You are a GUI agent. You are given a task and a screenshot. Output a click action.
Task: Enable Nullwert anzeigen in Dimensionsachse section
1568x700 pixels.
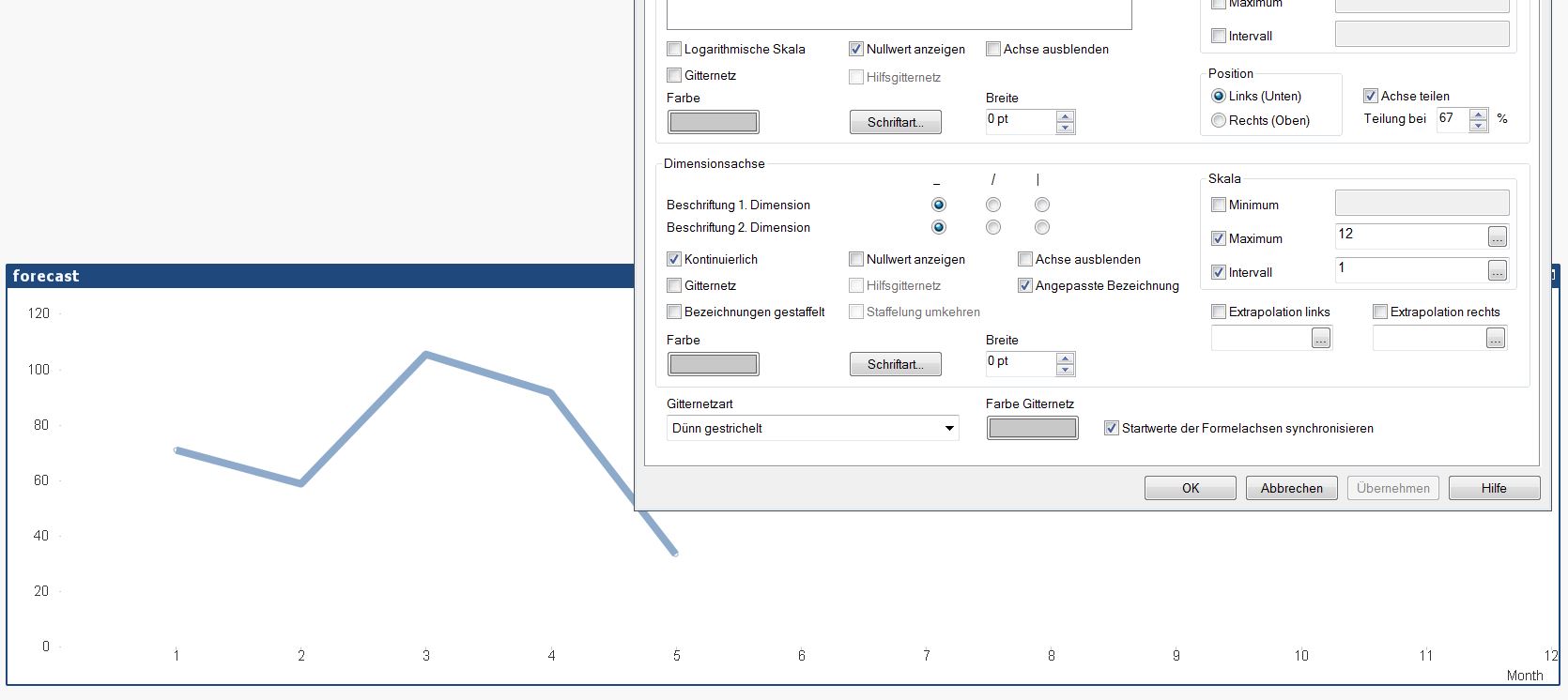(856, 259)
